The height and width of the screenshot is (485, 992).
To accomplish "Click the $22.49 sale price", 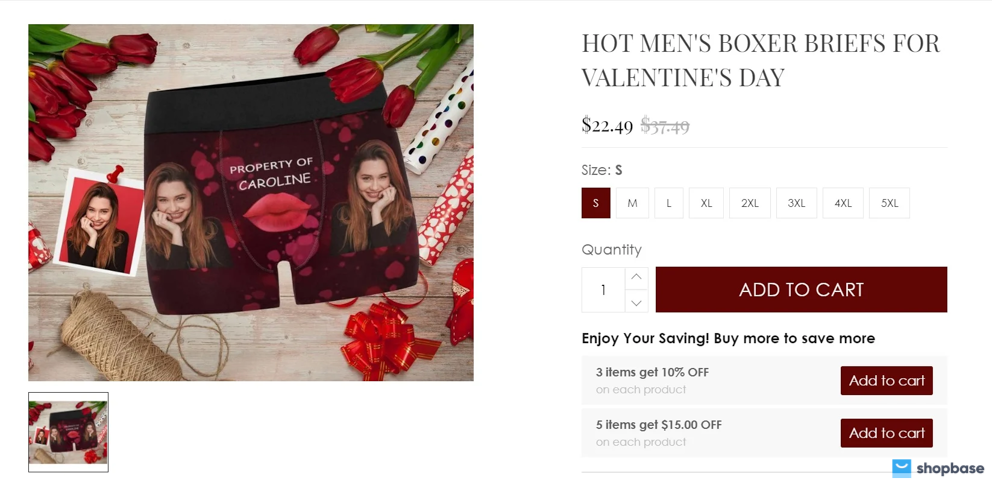I will [x=607, y=125].
